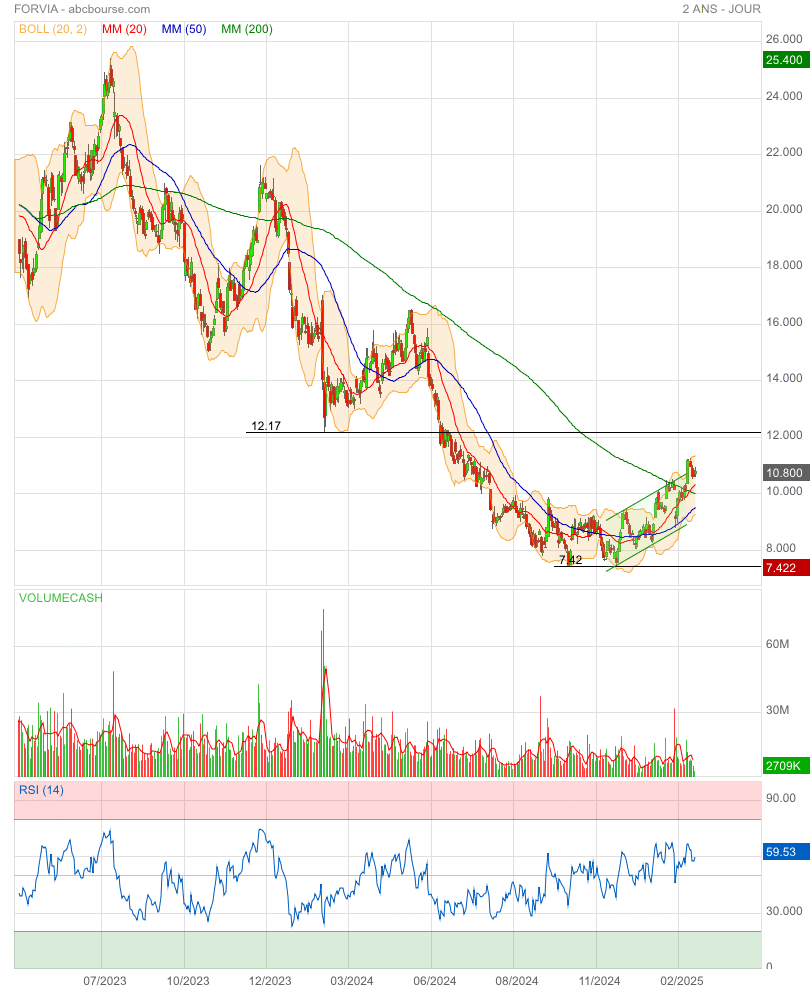Click the 03/2024 date axis label
Viewport: 810px width, 991px height.
click(x=352, y=981)
